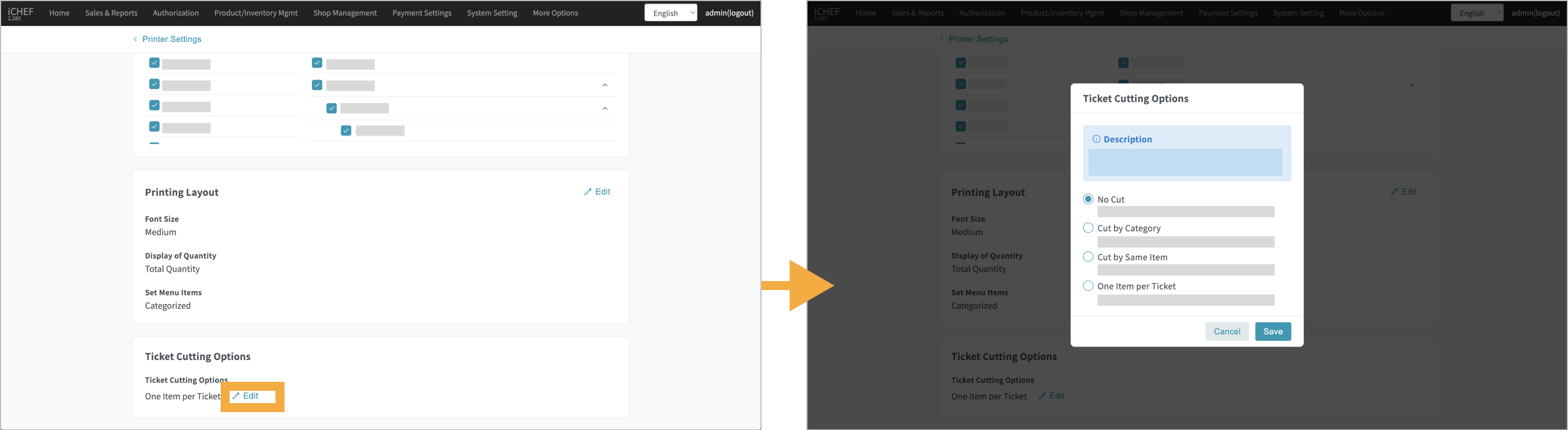The height and width of the screenshot is (430, 1568).
Task: Click back chevron before Printer Settings, left screenshot
Action: [135, 40]
